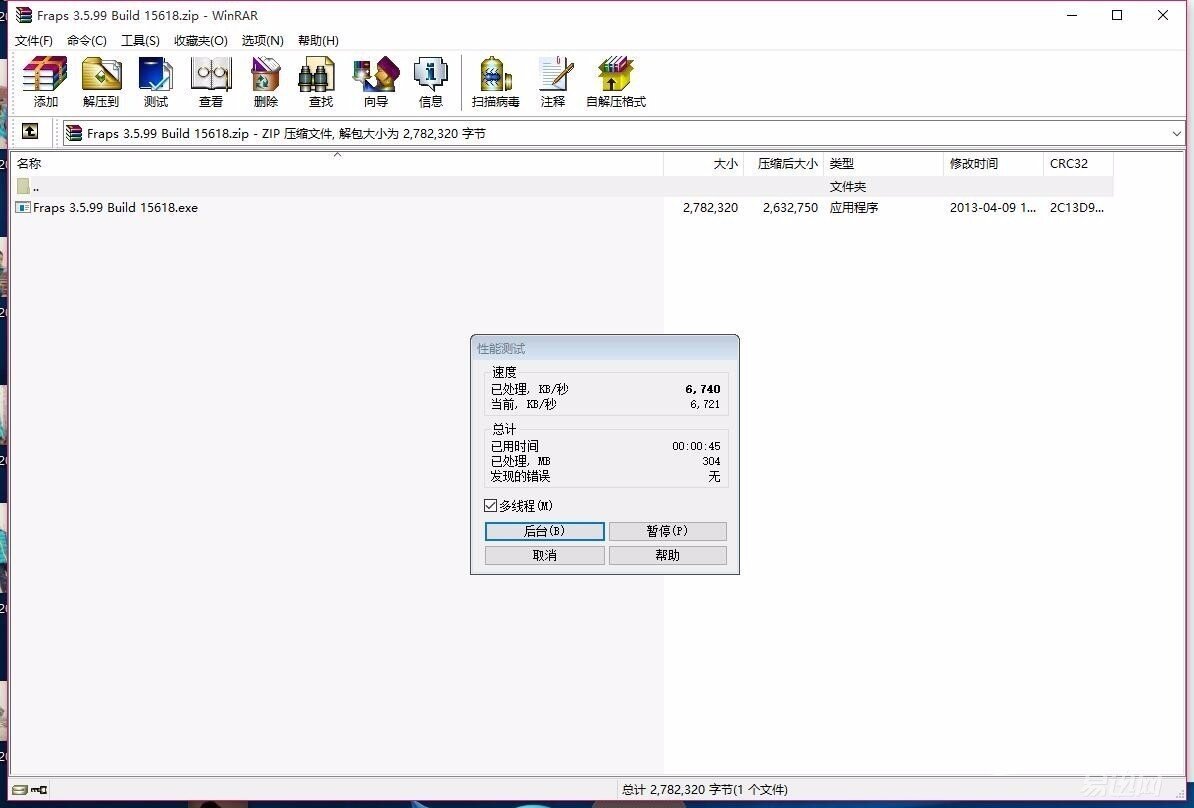
Task: Click the 2013-04-09 modified date cell
Action: click(x=992, y=208)
